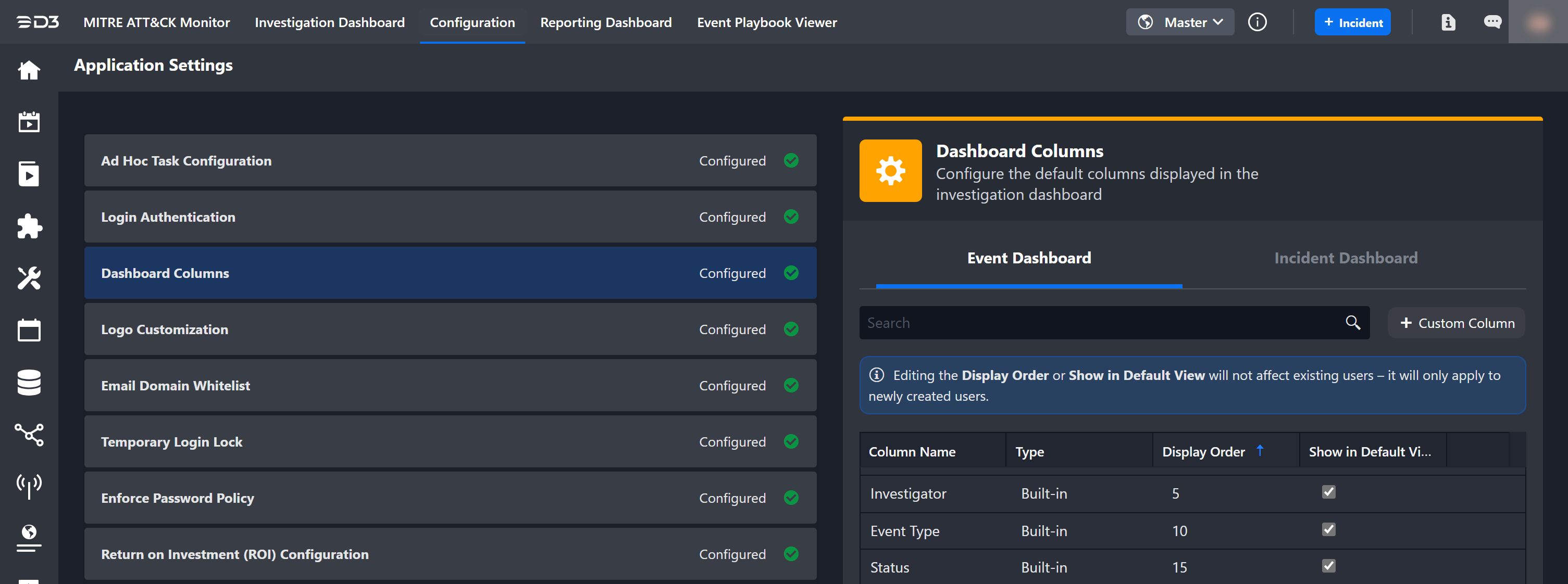Click the home icon in sidebar
This screenshot has height=584, width=1568.
pyautogui.click(x=29, y=71)
